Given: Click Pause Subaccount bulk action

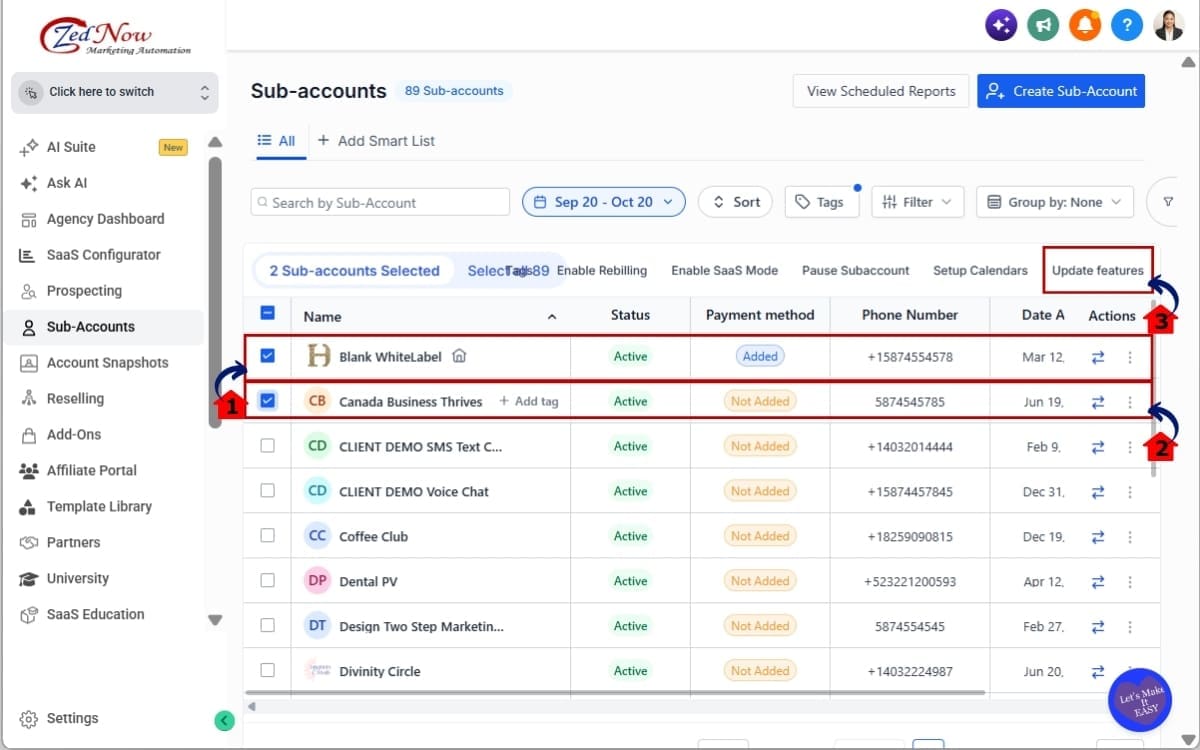Looking at the screenshot, I should click(855, 270).
